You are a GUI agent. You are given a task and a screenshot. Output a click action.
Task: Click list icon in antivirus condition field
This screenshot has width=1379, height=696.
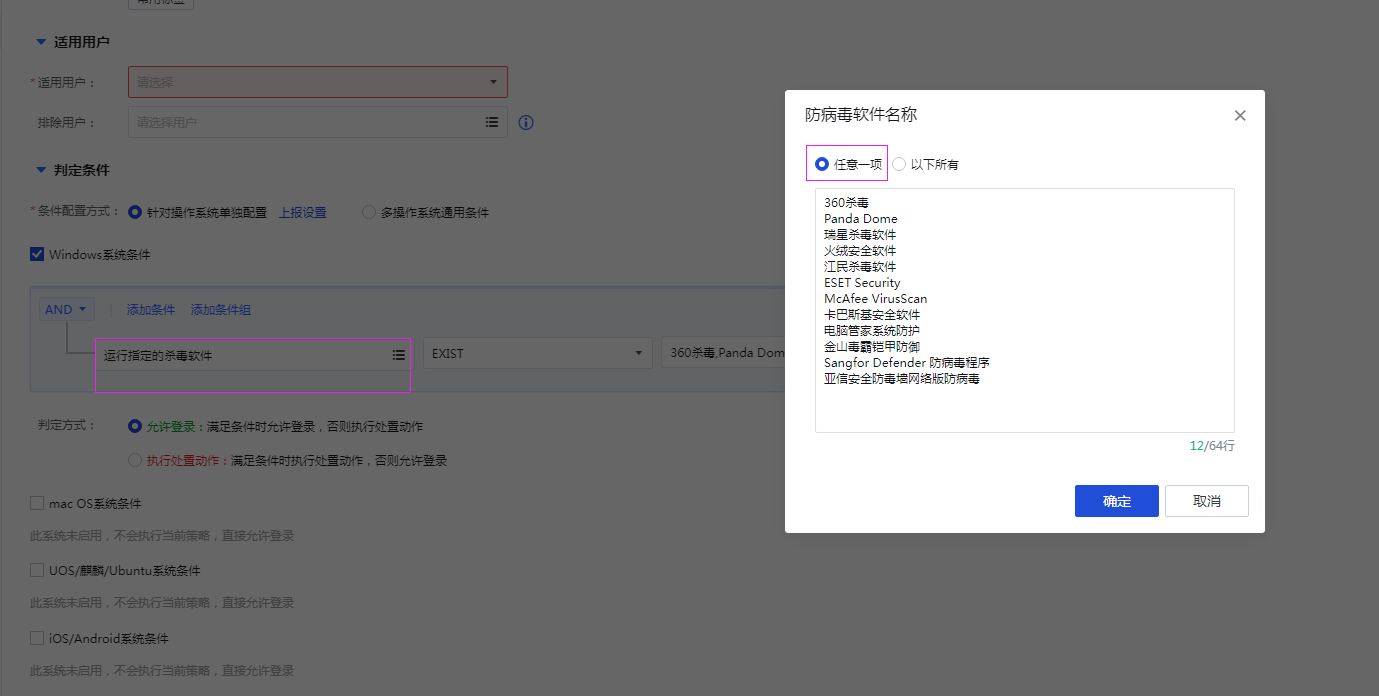click(398, 355)
